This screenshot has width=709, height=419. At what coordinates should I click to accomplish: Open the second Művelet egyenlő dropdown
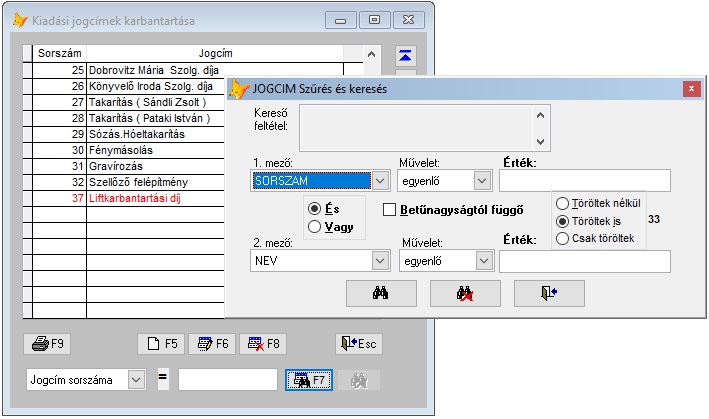tap(484, 261)
